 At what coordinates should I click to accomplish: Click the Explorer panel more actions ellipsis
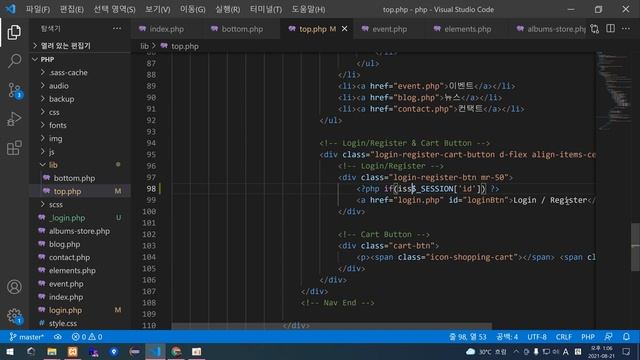117,29
